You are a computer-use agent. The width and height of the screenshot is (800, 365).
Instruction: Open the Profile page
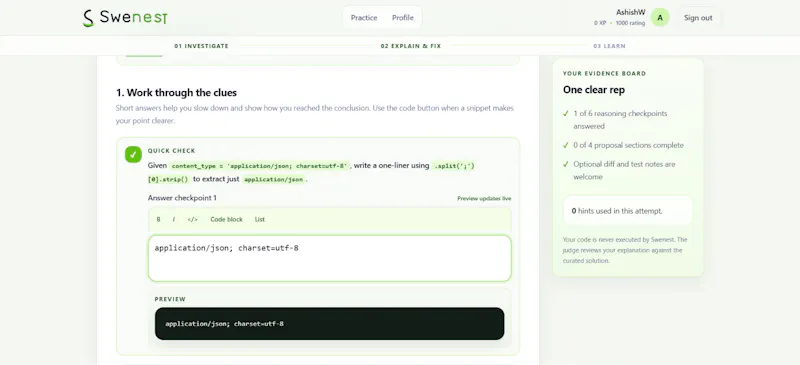coord(403,18)
